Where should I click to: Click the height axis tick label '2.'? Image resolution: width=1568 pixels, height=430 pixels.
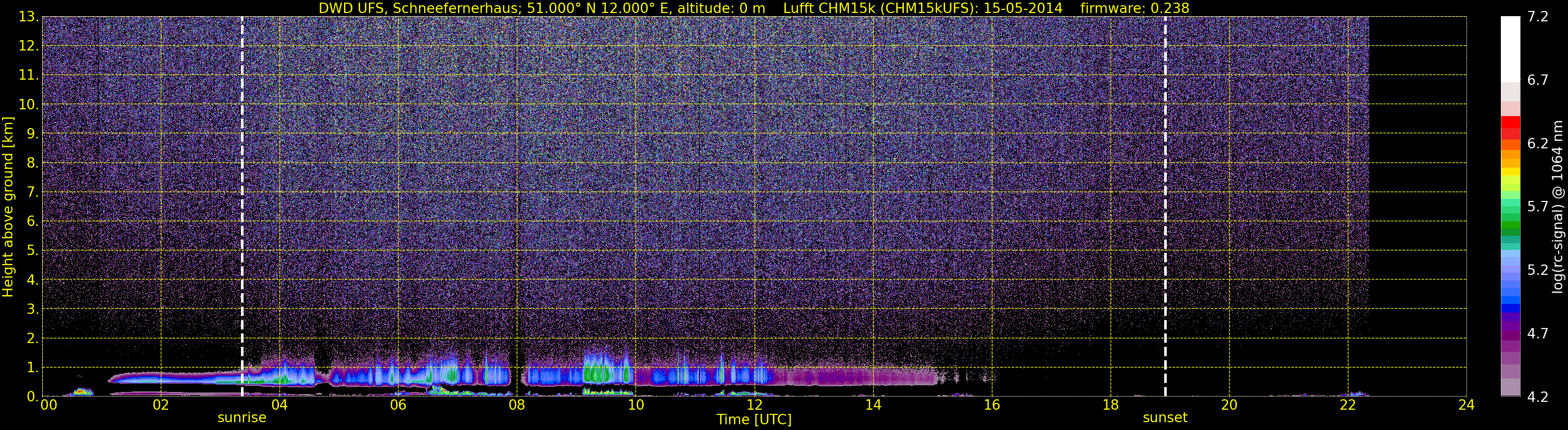click(x=32, y=338)
